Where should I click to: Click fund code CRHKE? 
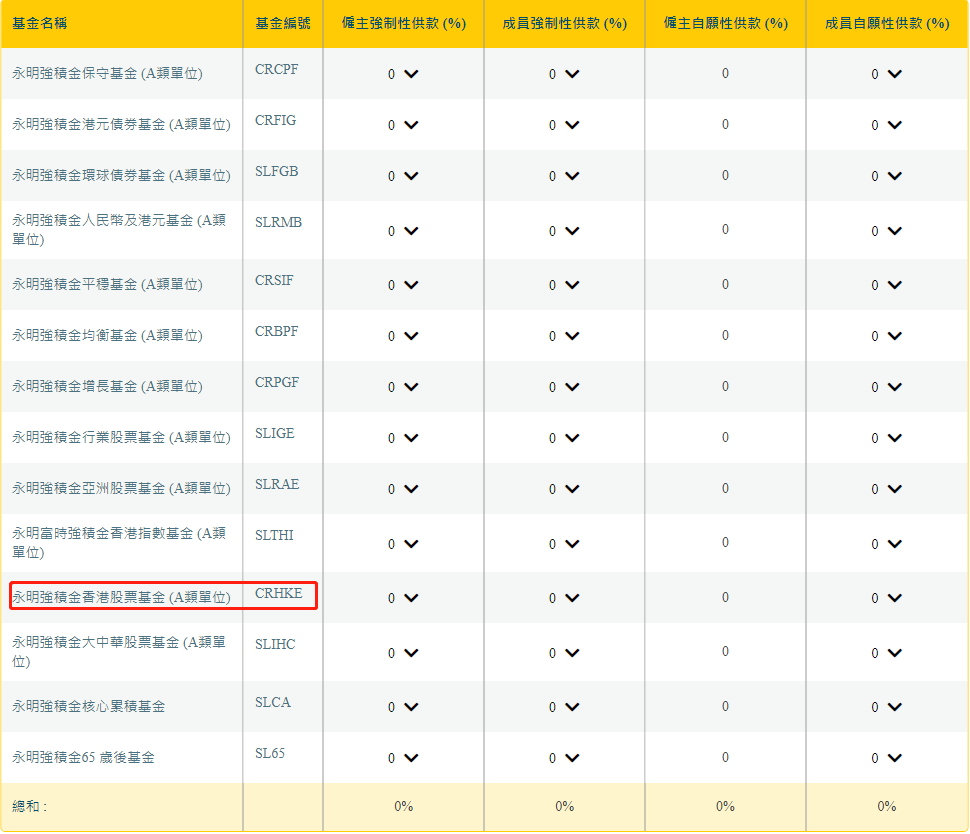tap(279, 593)
